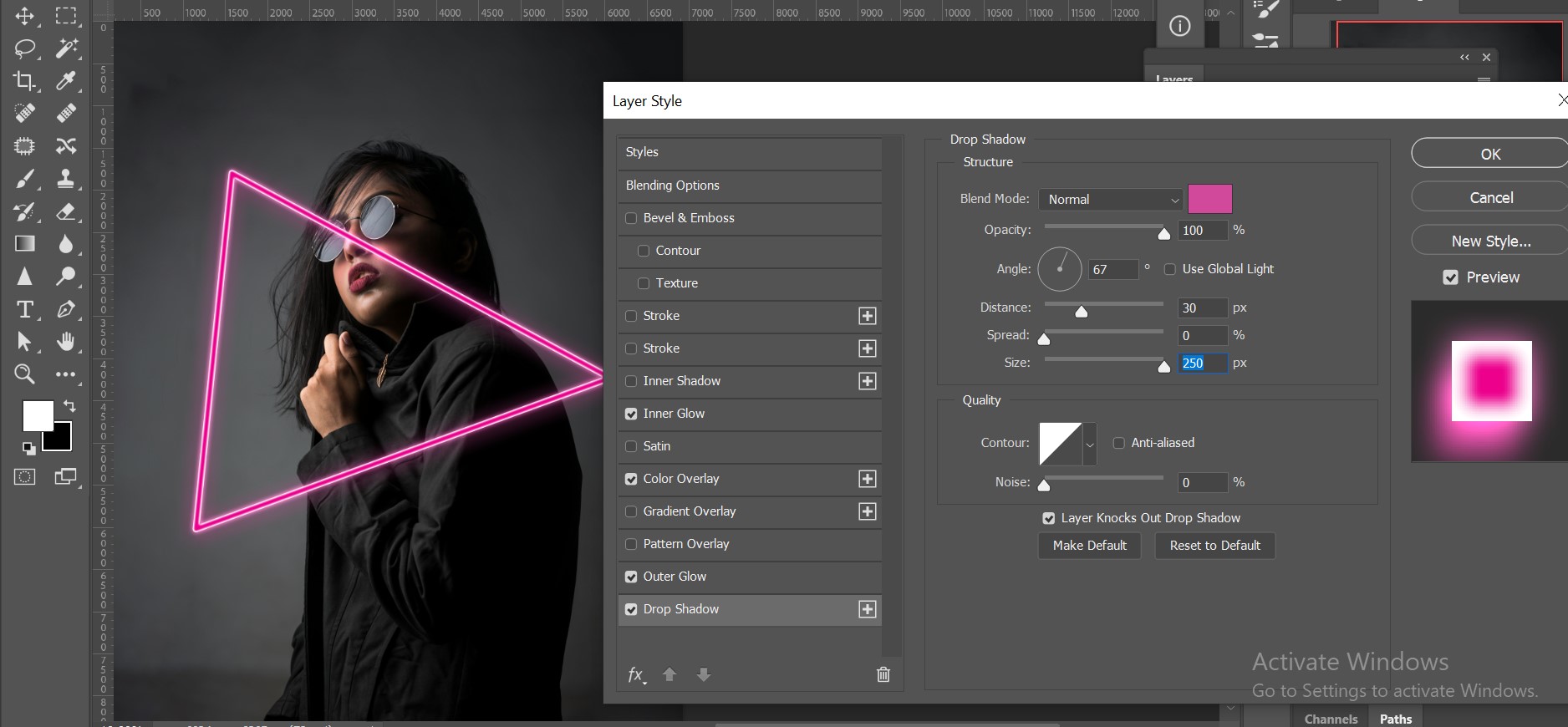Enable the Contour sub-effect checkbox
Screen dimensions: 1568x727
pyautogui.click(x=644, y=251)
